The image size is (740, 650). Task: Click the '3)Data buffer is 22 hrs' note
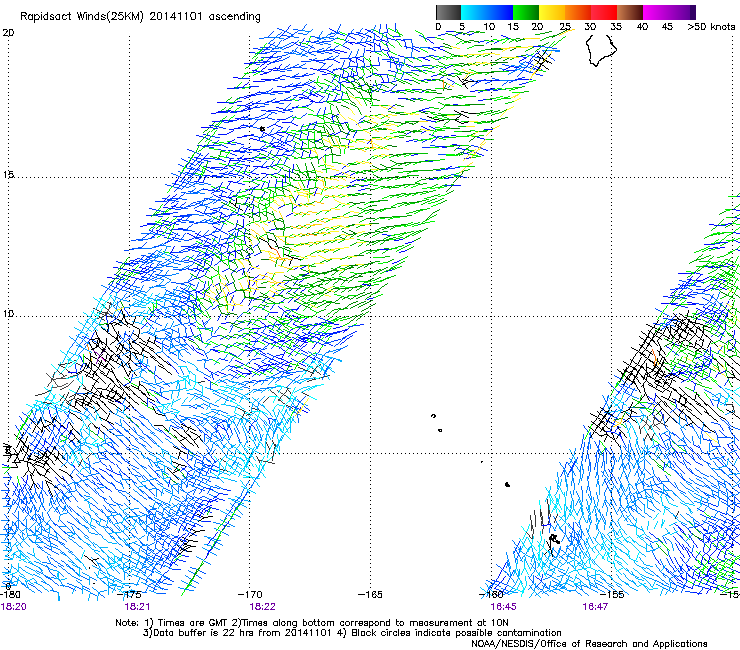[x=353, y=633]
